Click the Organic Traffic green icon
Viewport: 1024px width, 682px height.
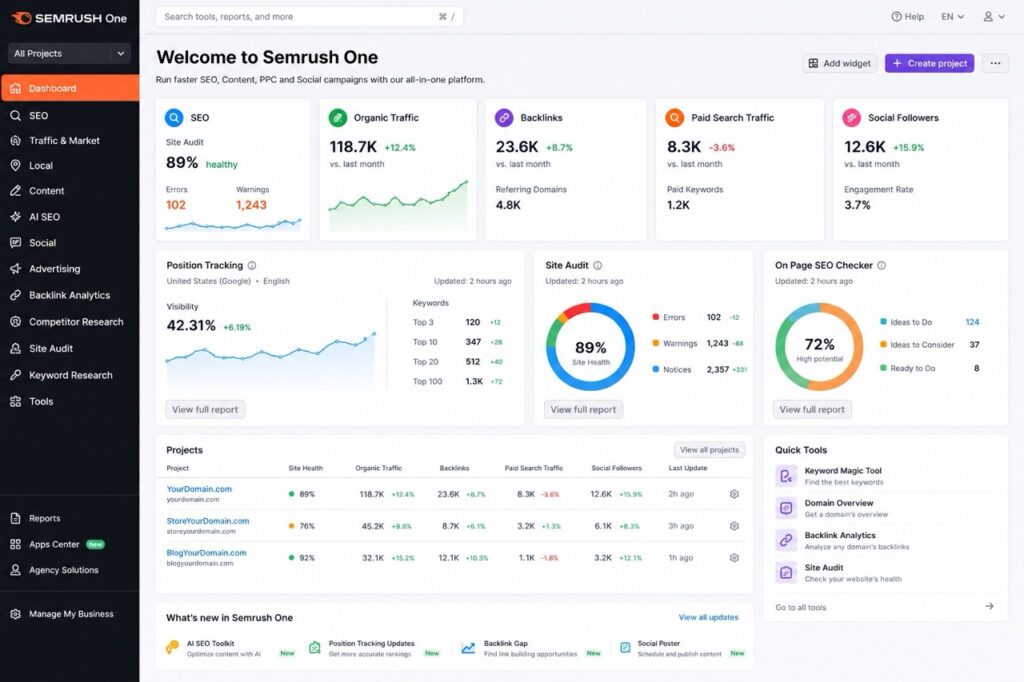pyautogui.click(x=338, y=118)
